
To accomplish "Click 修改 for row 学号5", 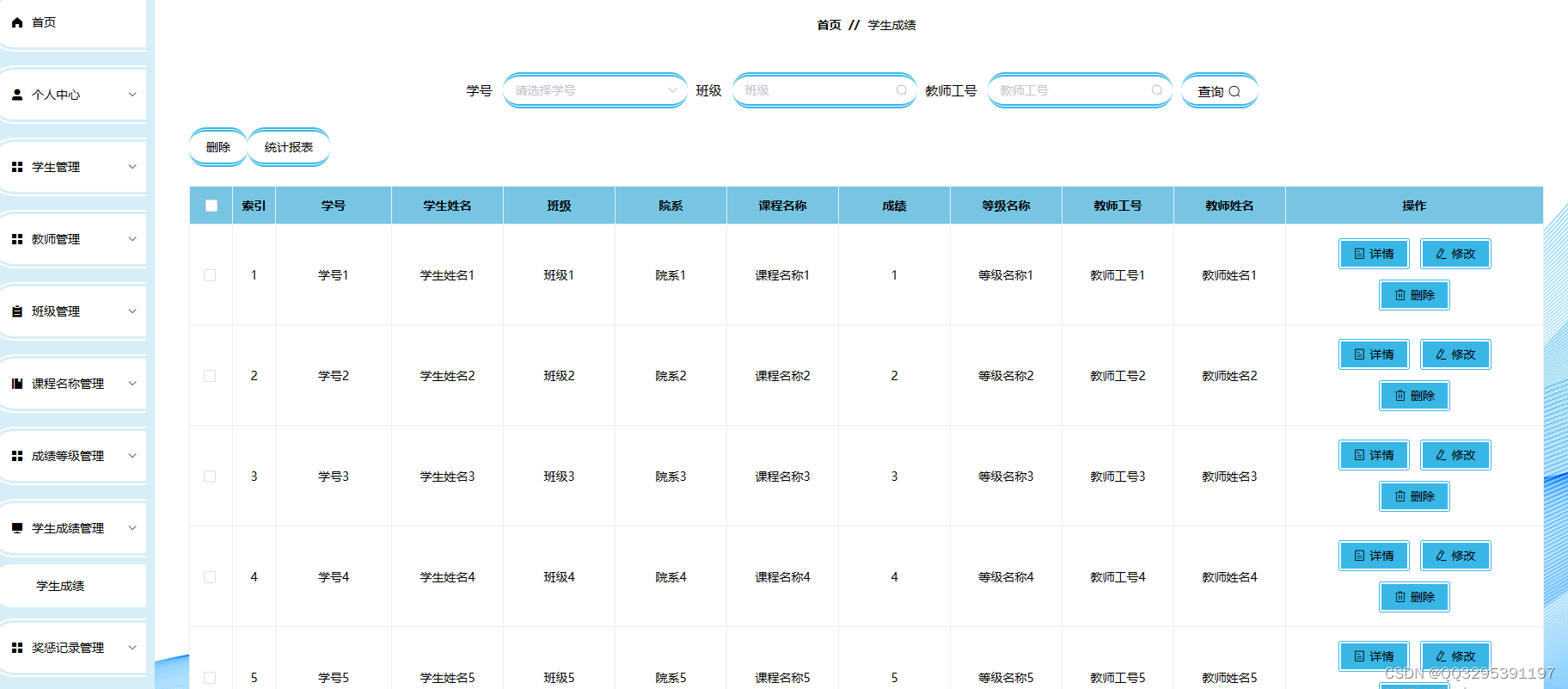I will click(x=1455, y=656).
